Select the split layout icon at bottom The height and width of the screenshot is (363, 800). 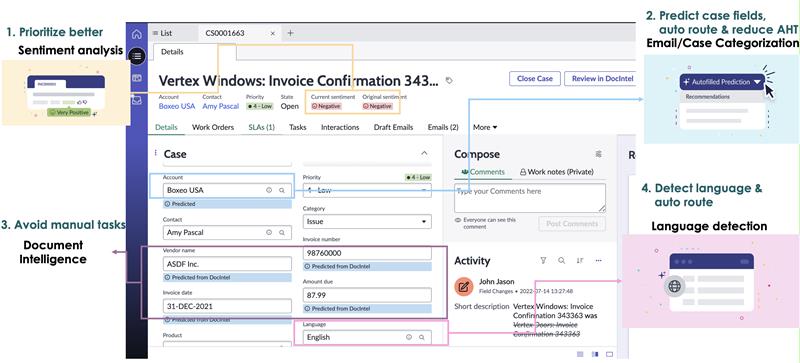[595, 354]
